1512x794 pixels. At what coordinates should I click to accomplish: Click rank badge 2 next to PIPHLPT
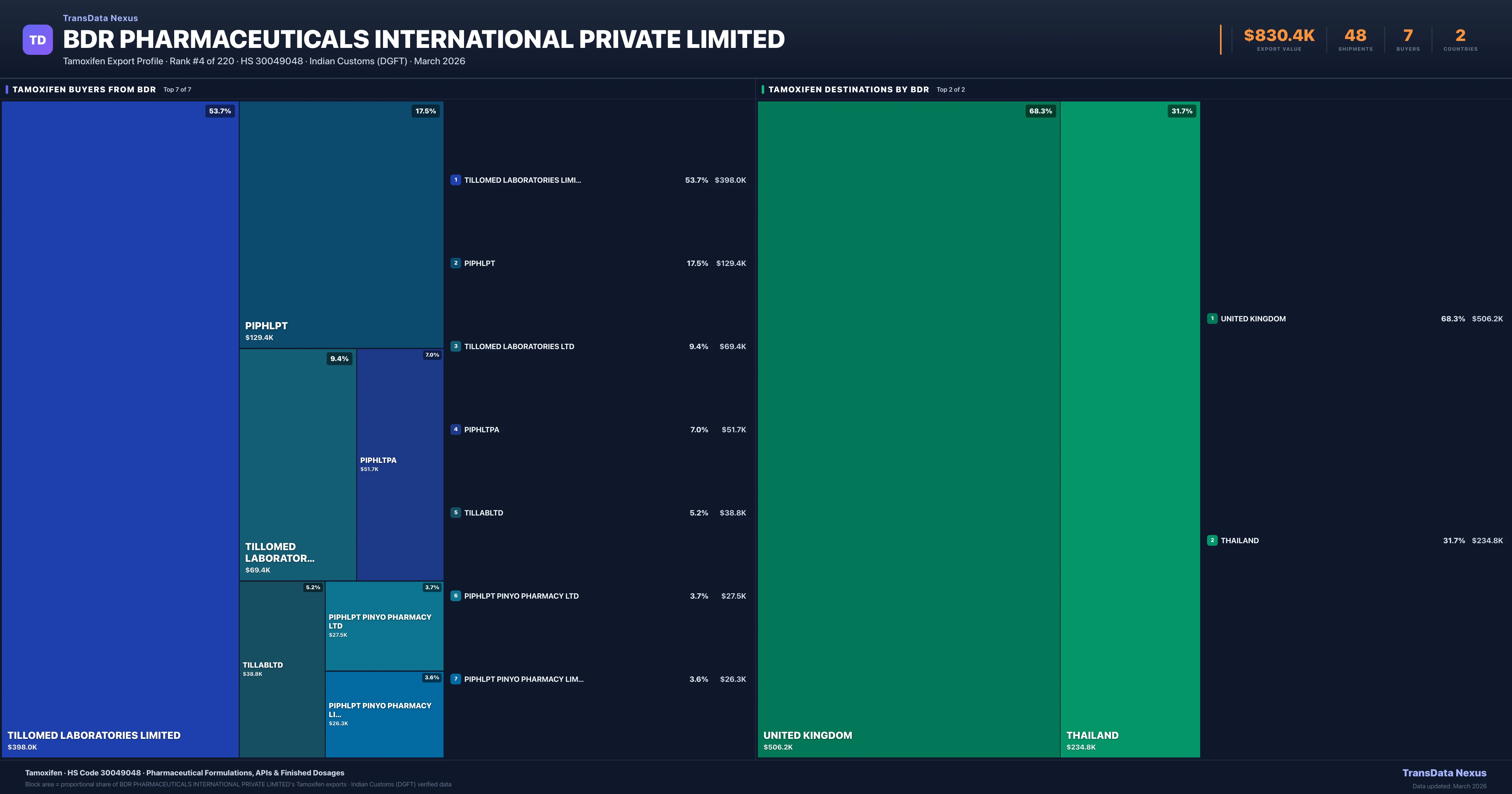[x=455, y=263]
